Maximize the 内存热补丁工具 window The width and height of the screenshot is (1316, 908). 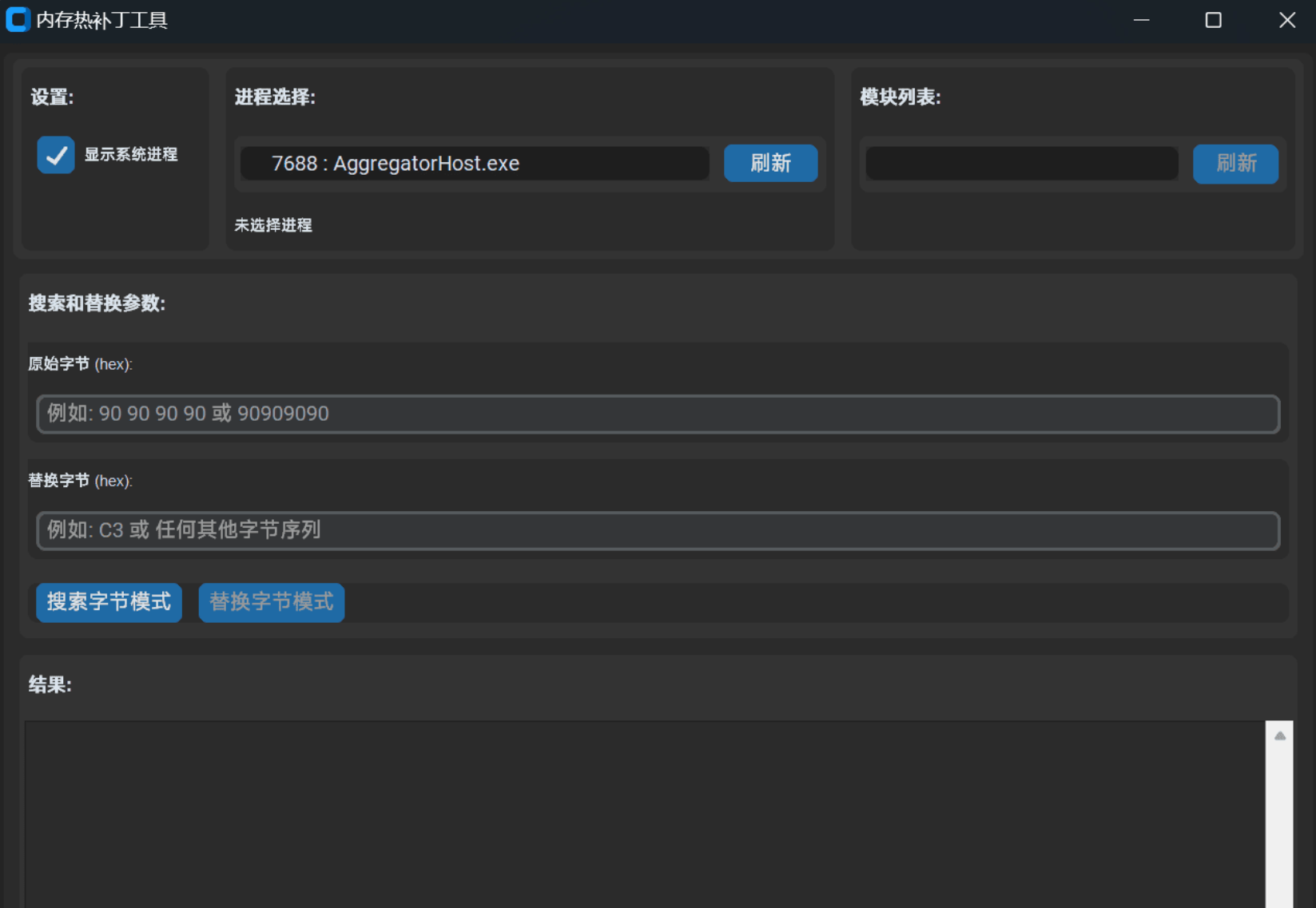(x=1213, y=20)
